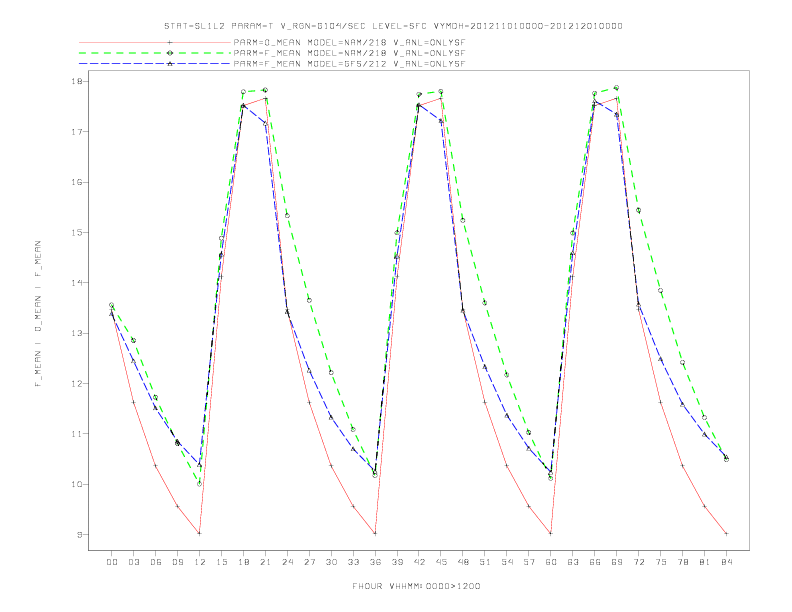
Task: Click x-axis forecast hour label 12
Action: (200, 562)
